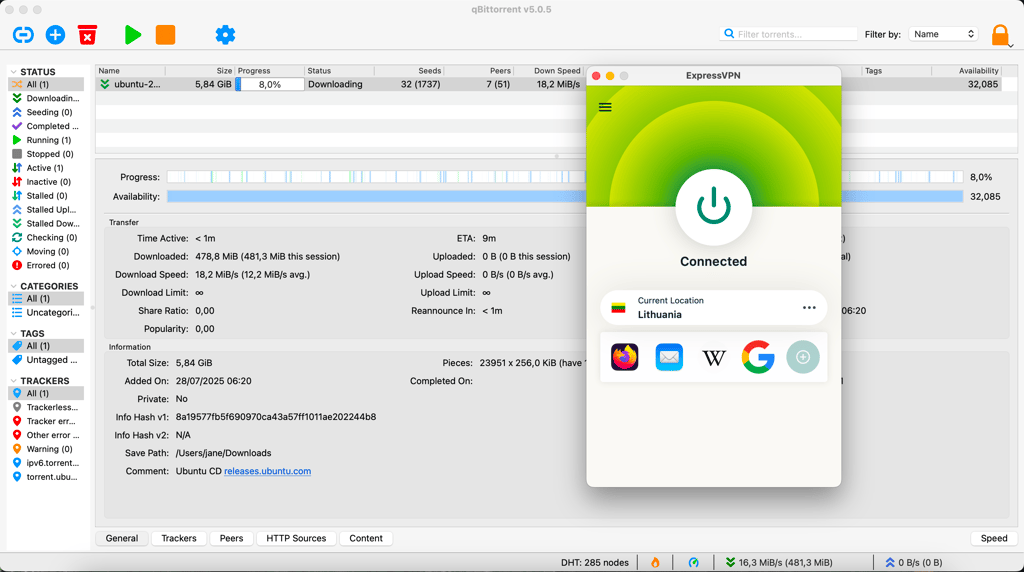Switch to the HTTP Sources tab
The height and width of the screenshot is (572, 1024).
[x=296, y=538]
